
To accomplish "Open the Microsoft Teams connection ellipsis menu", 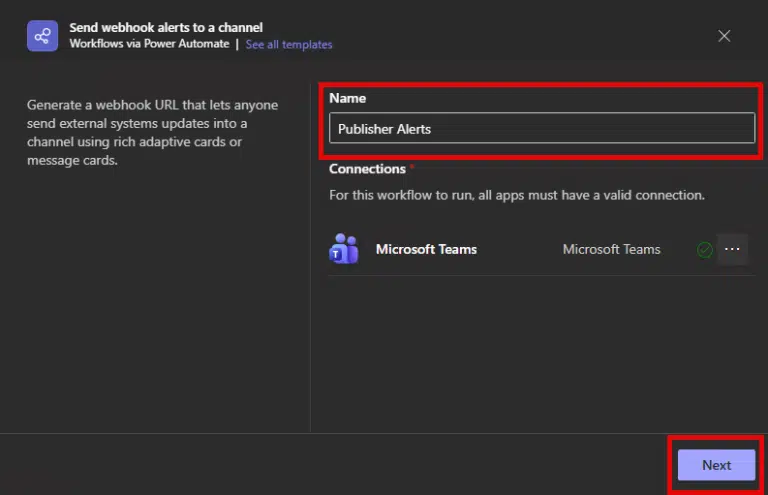I will click(733, 249).
